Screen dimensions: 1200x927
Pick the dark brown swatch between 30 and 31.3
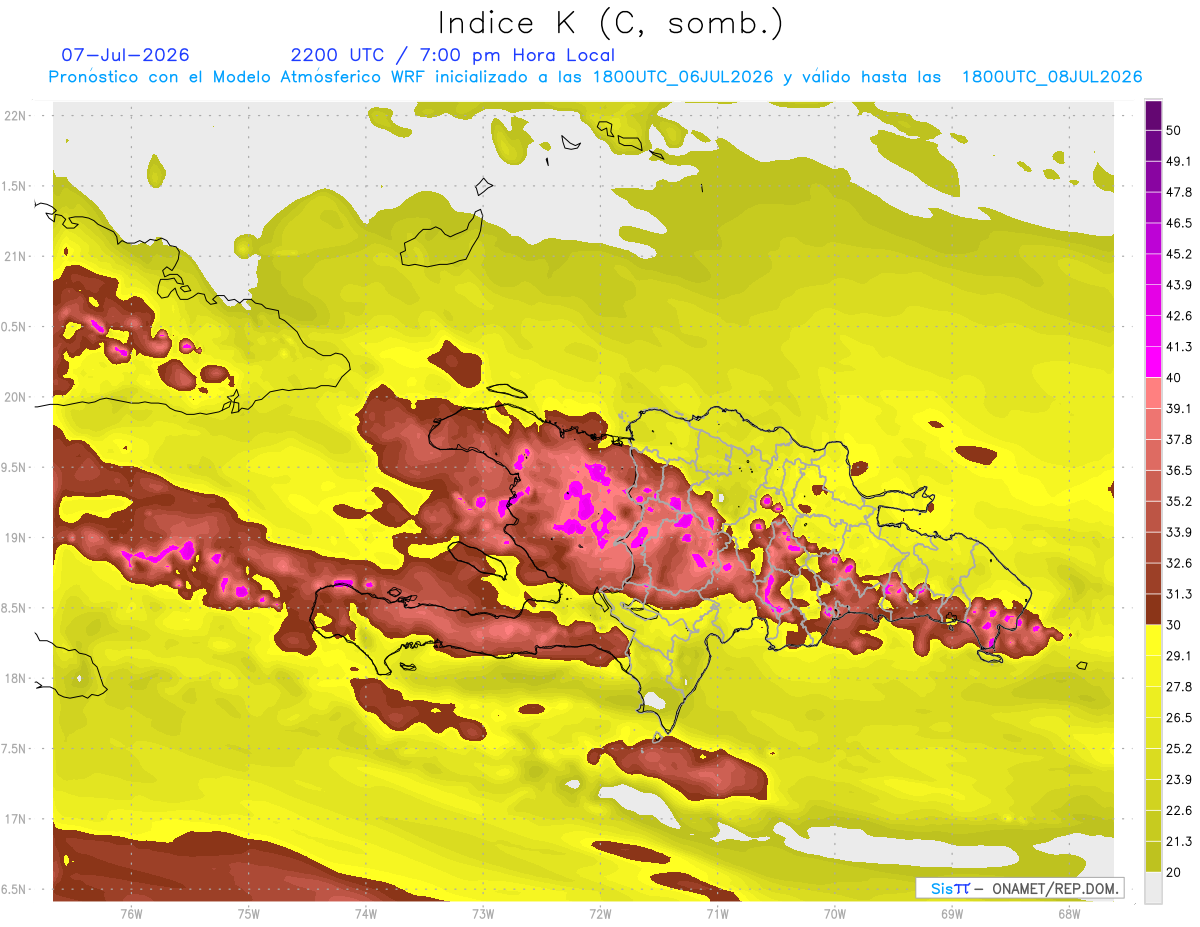coord(1153,609)
